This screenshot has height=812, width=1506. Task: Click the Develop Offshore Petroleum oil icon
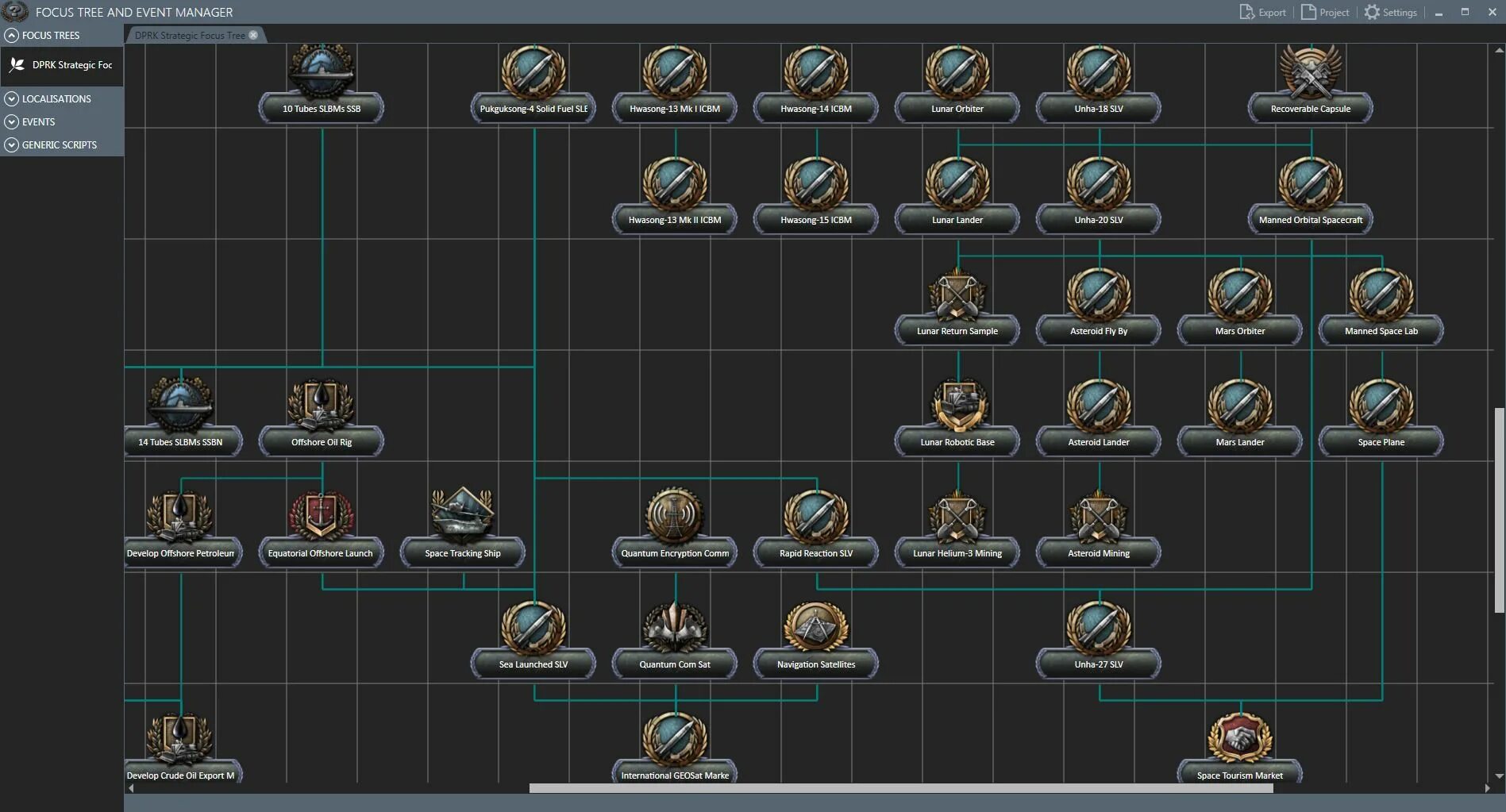[x=180, y=516]
